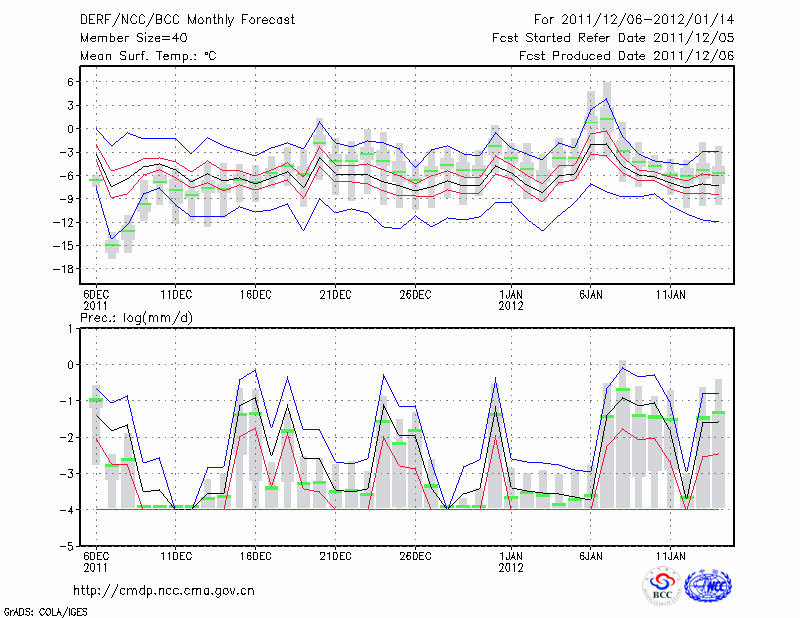Click the -18 temperature y-axis label
Image resolution: width=800 pixels, height=618 pixels.
point(67,269)
